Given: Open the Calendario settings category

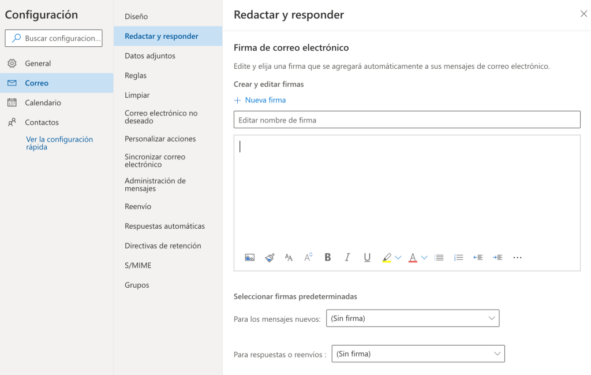Looking at the screenshot, I should tap(57, 103).
